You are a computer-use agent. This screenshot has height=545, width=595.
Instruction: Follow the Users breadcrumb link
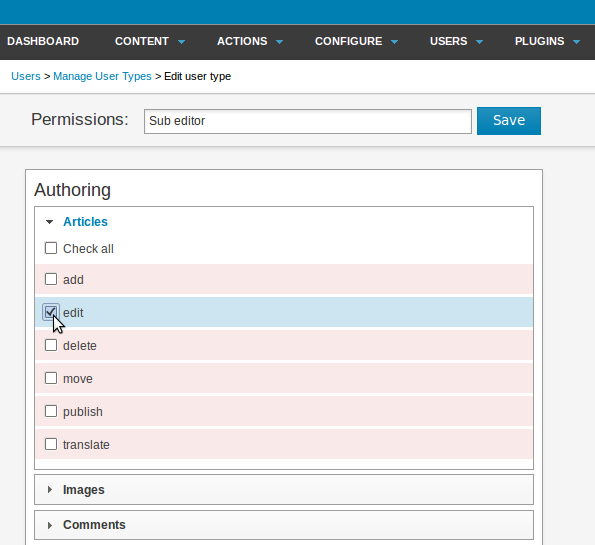point(26,76)
